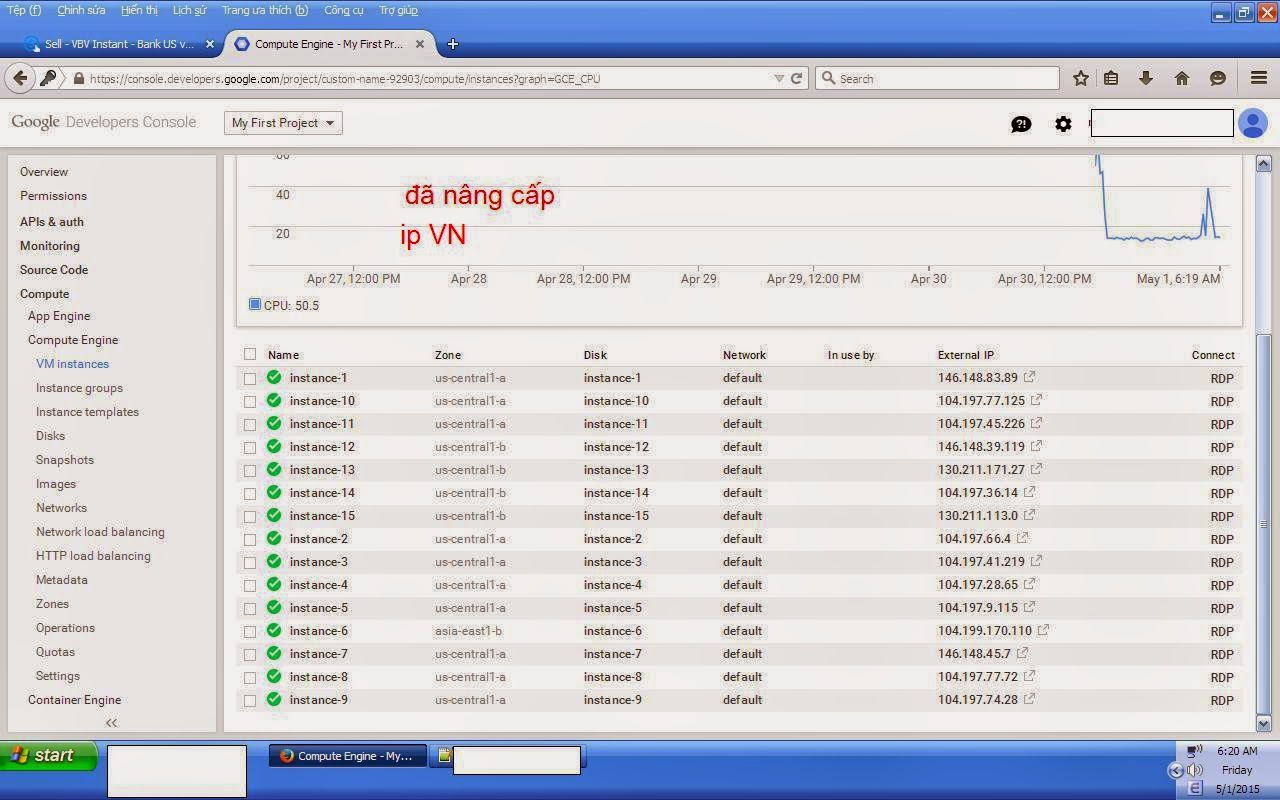Check the box for instance-3
This screenshot has width=1280, height=800.
(250, 562)
